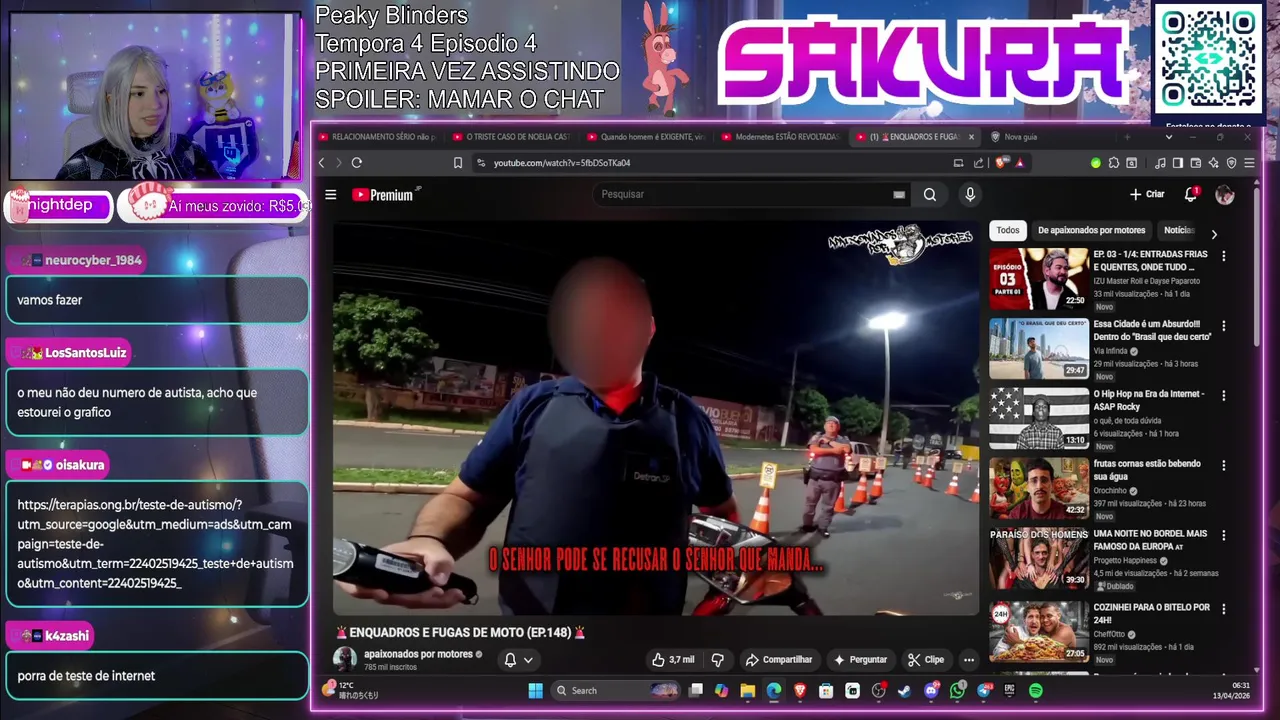Dislike the video with thumbs-down

click(x=717, y=660)
